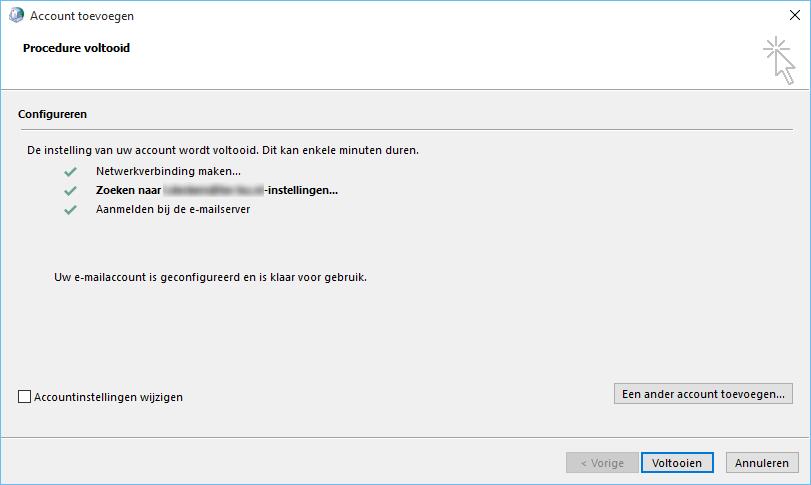Image resolution: width=811 pixels, height=485 pixels.
Task: Close the Account toevoegen dialog
Action: 787,16
